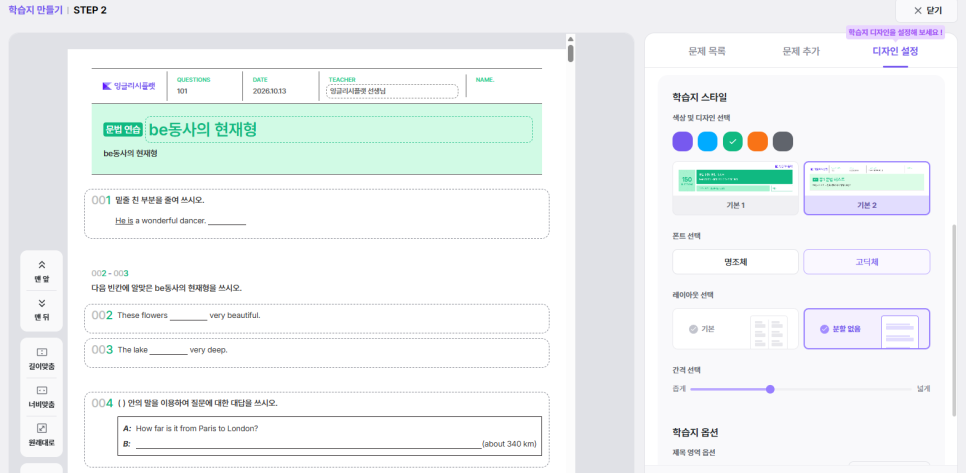Click the questions count 101
This screenshot has height=473, width=966.
point(182,91)
